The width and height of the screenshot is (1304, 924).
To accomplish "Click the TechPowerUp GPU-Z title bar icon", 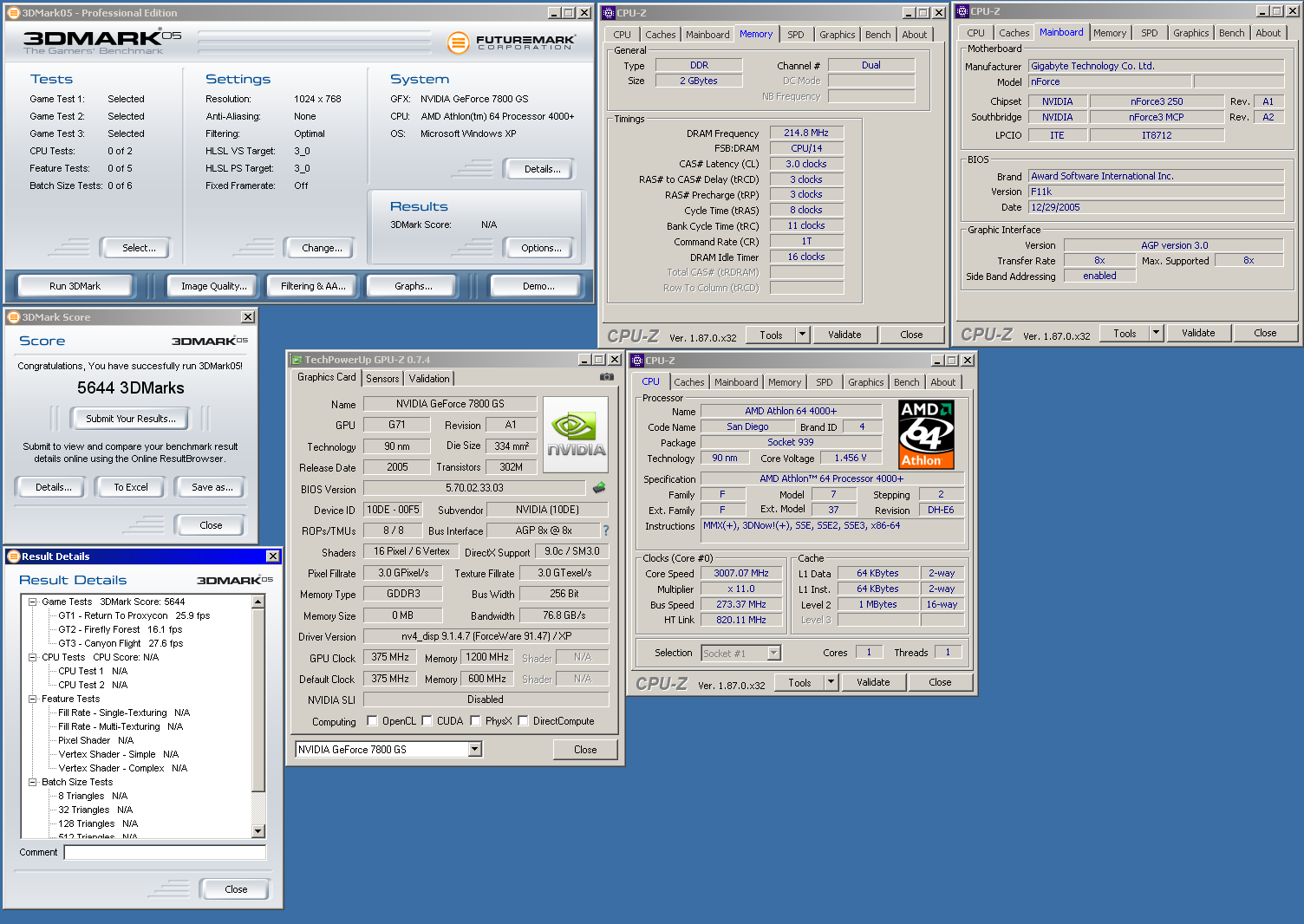I will (x=297, y=360).
